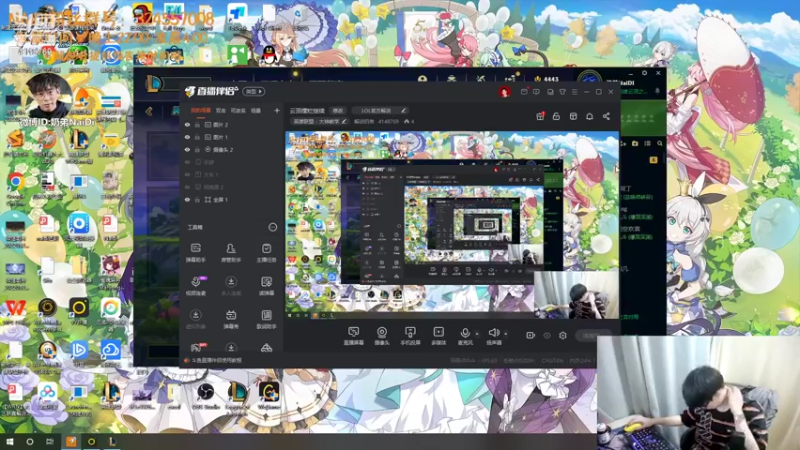This screenshot has height=450, width=800.
Task: Open stream settings gear
Action: 563,335
